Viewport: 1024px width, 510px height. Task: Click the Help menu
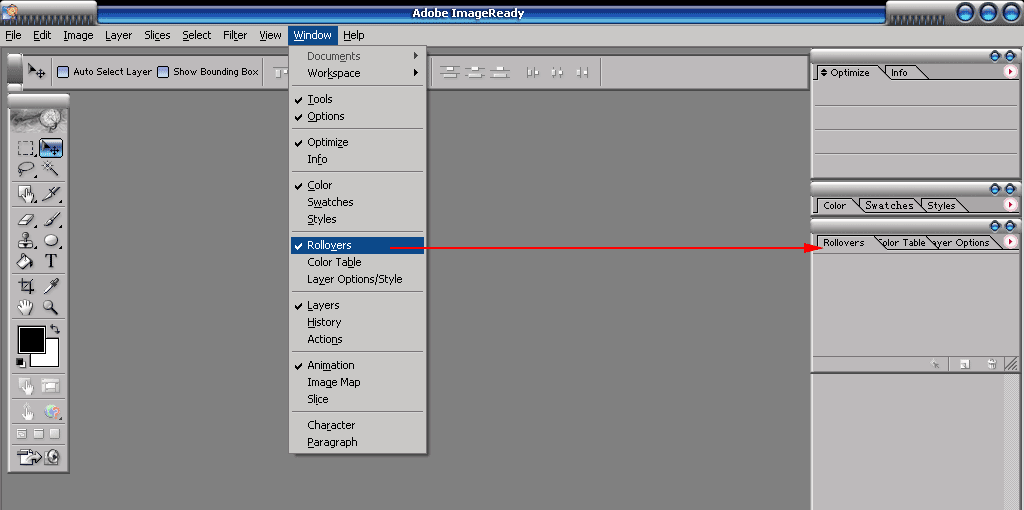(x=354, y=35)
